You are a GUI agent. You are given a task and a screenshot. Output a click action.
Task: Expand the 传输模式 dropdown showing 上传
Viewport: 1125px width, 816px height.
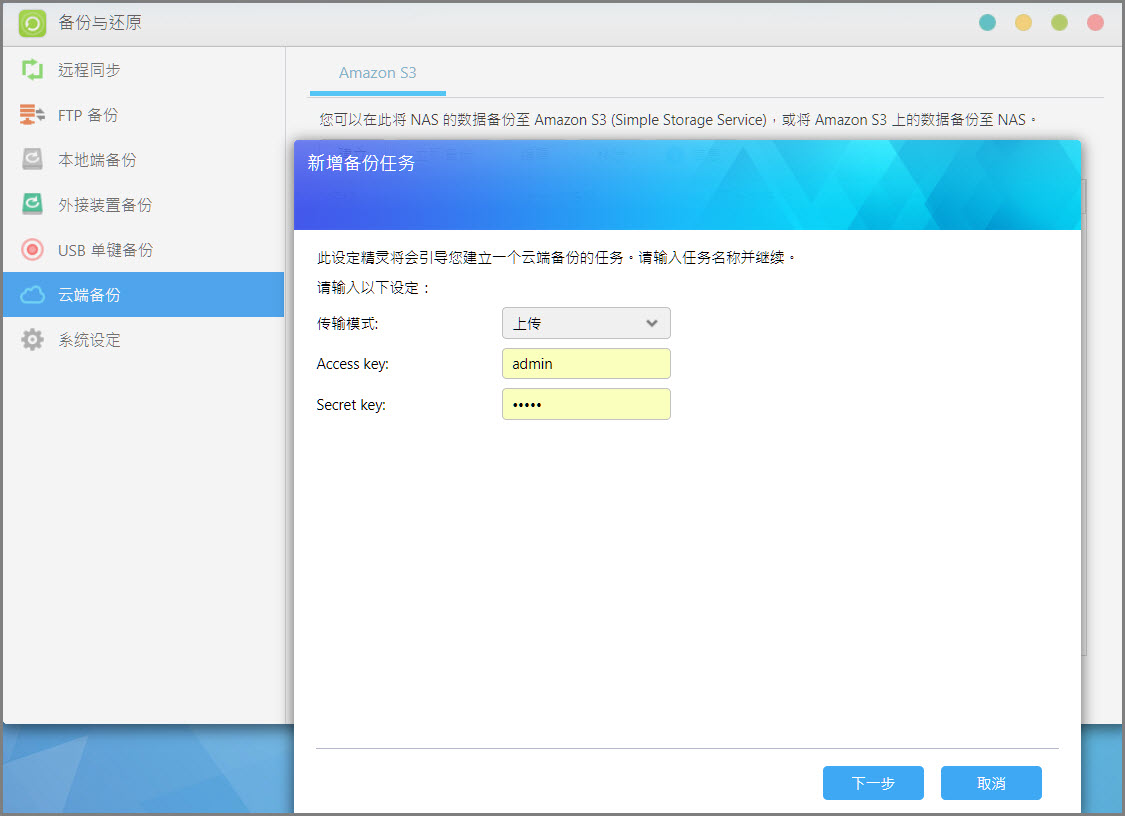pos(586,323)
